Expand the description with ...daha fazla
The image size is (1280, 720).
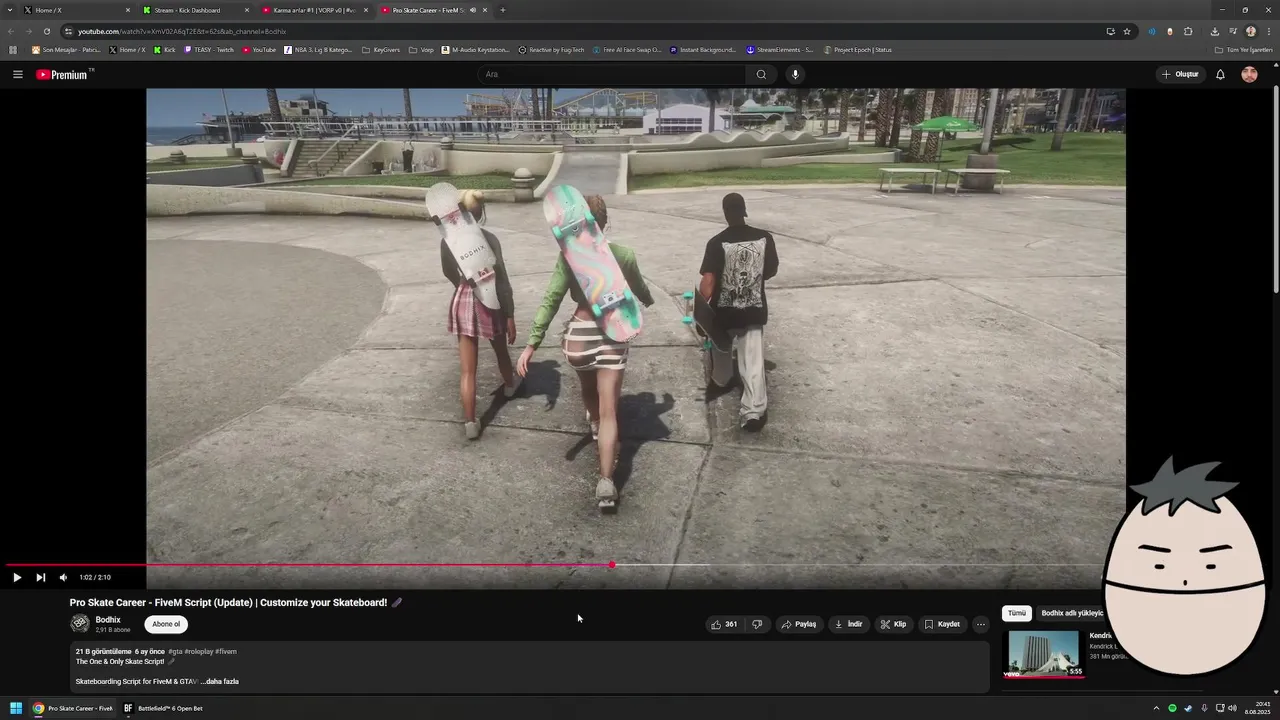(x=220, y=682)
